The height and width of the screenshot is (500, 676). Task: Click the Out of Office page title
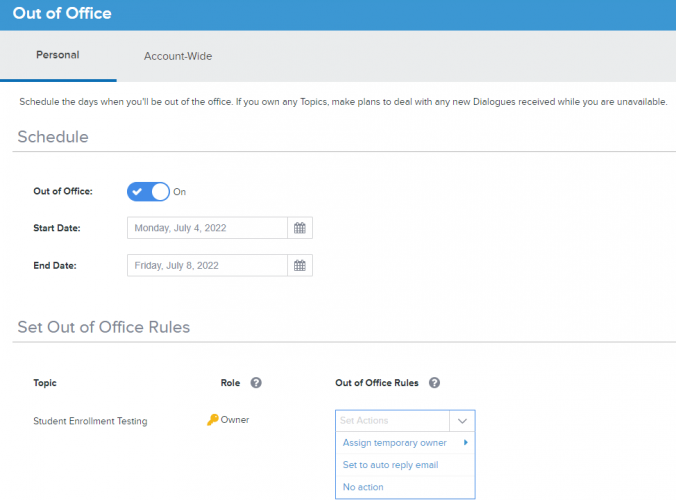(x=62, y=14)
